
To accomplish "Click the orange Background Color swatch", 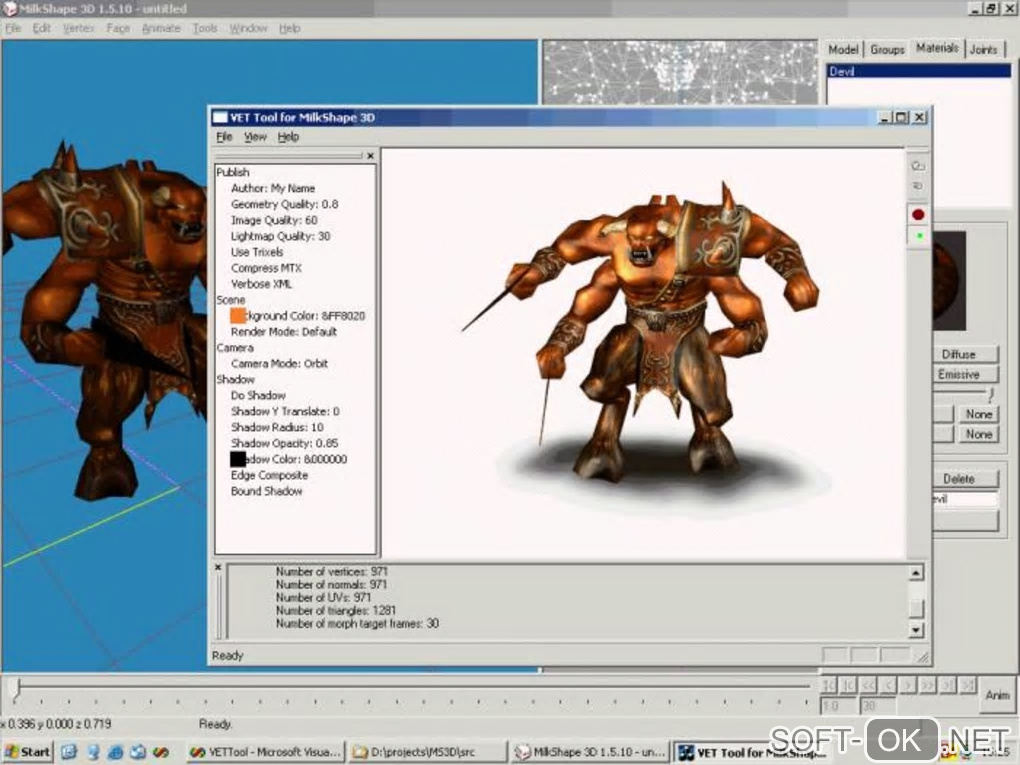I will click(237, 315).
